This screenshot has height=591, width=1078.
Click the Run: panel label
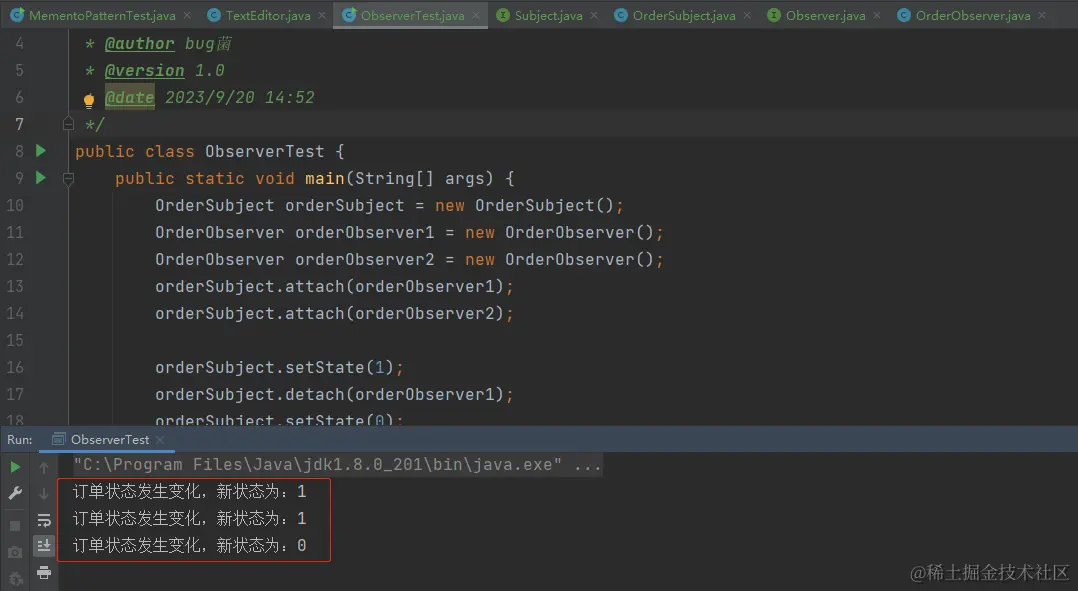pyautogui.click(x=20, y=439)
